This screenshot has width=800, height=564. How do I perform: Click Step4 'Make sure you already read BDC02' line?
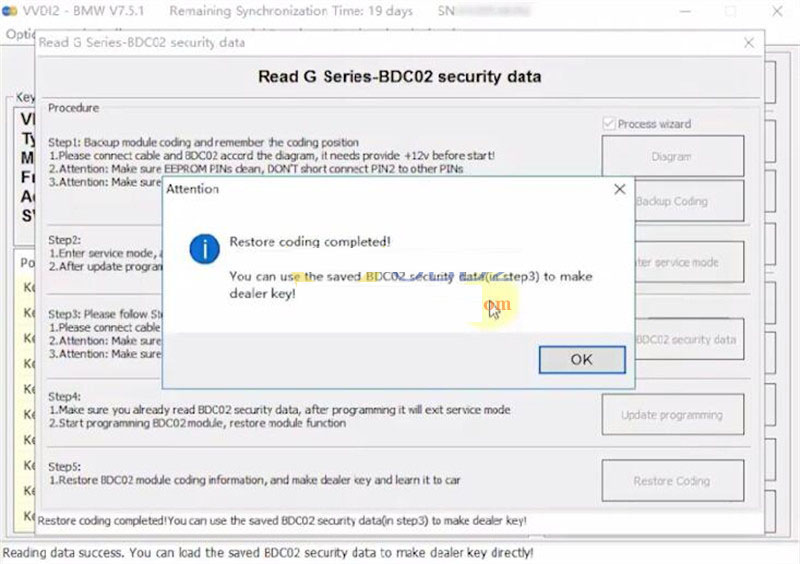[x=279, y=409]
